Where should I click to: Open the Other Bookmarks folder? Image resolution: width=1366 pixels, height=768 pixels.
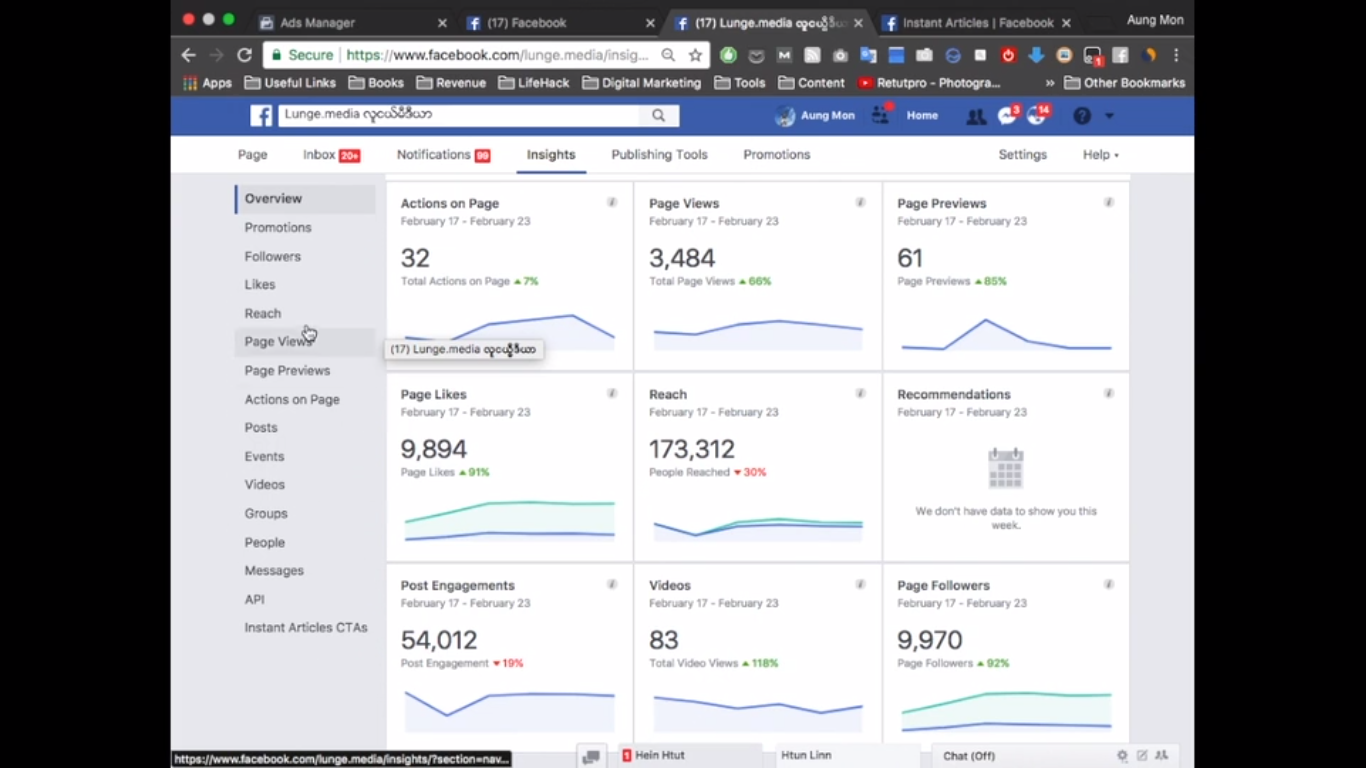pos(1124,83)
